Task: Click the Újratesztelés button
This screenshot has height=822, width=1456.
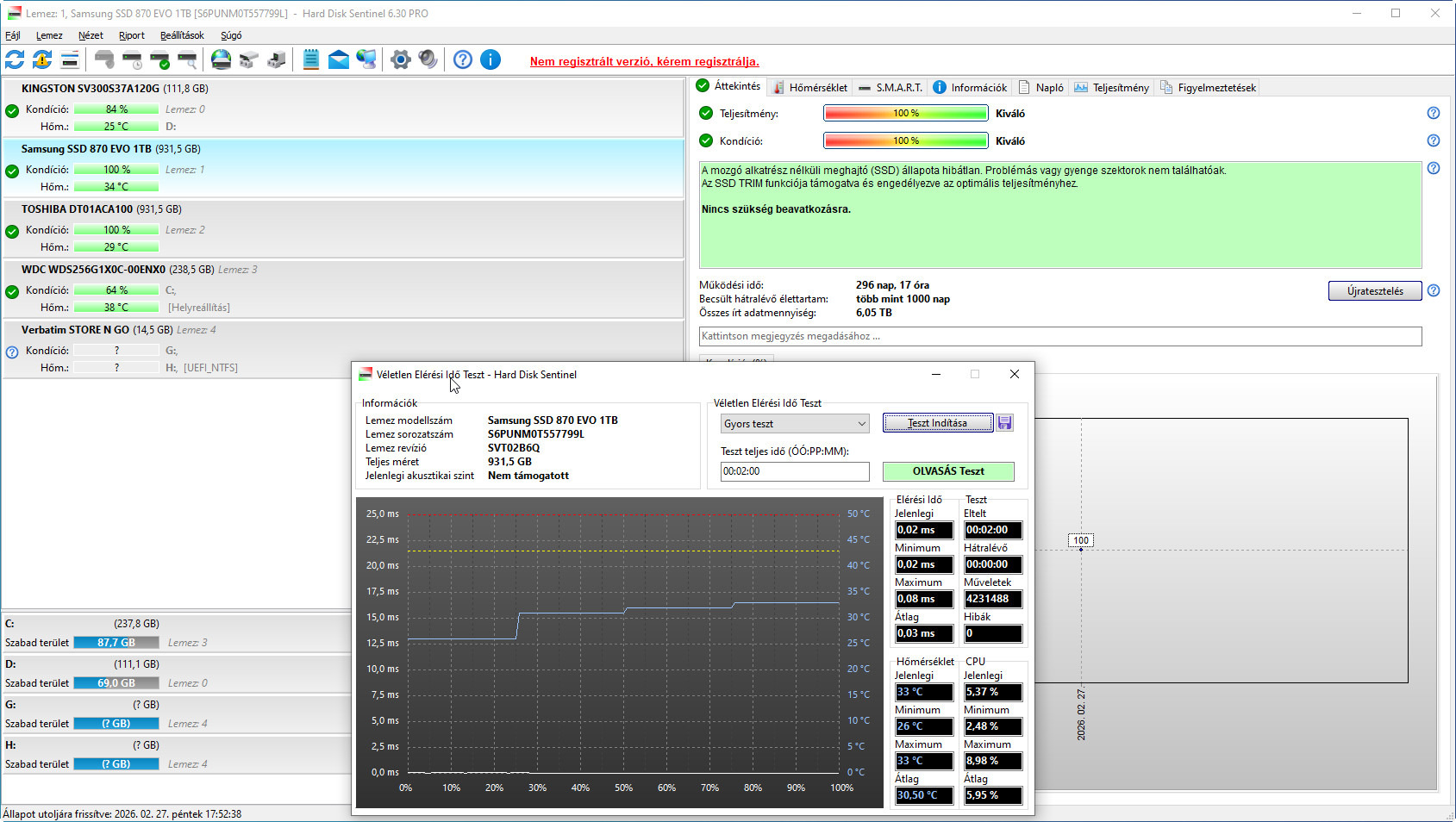Action: pyautogui.click(x=1375, y=290)
